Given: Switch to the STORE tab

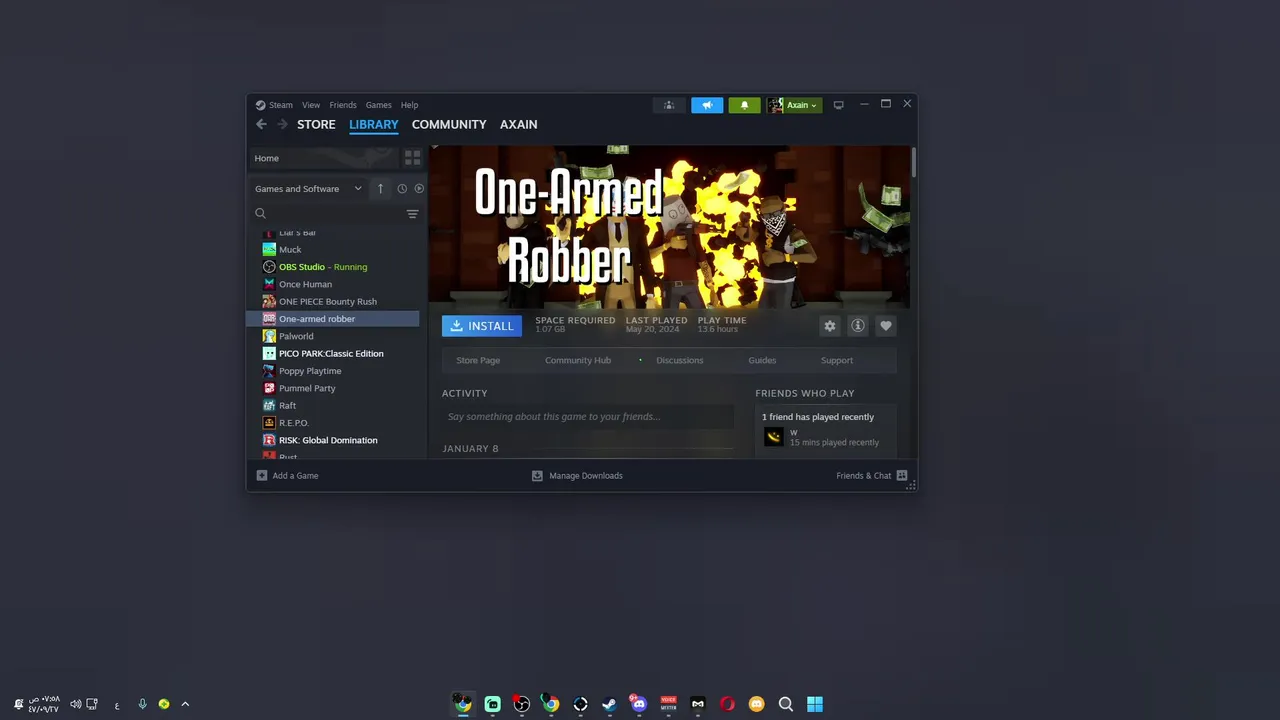Looking at the screenshot, I should pyautogui.click(x=316, y=124).
